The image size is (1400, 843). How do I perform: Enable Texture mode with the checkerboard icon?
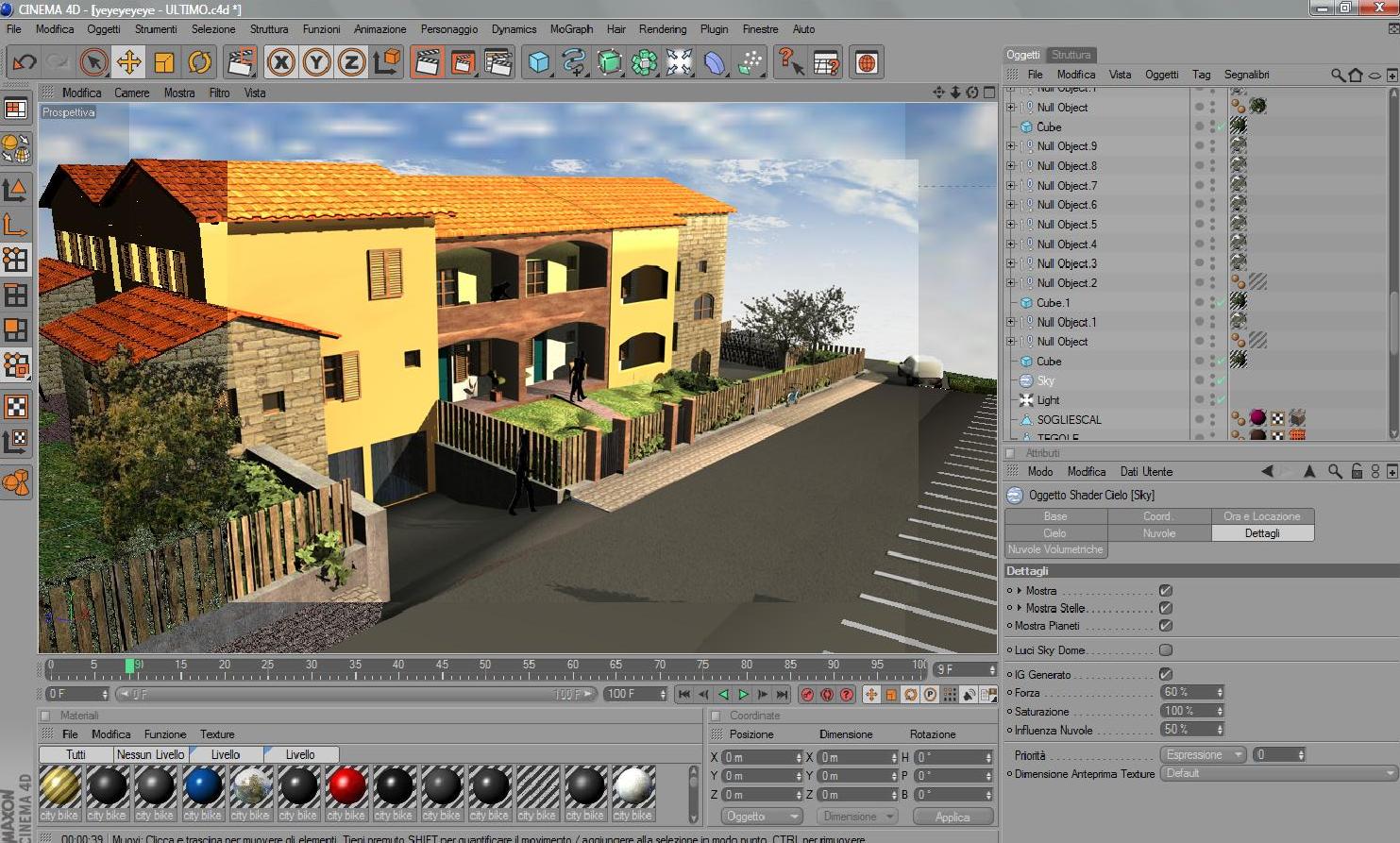(16, 407)
